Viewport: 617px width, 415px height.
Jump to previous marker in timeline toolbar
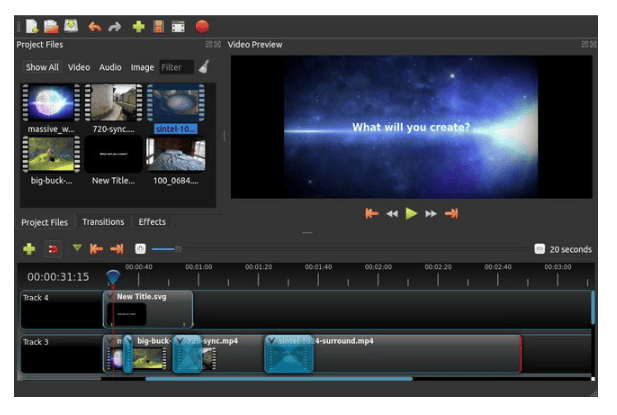pyautogui.click(x=96, y=249)
